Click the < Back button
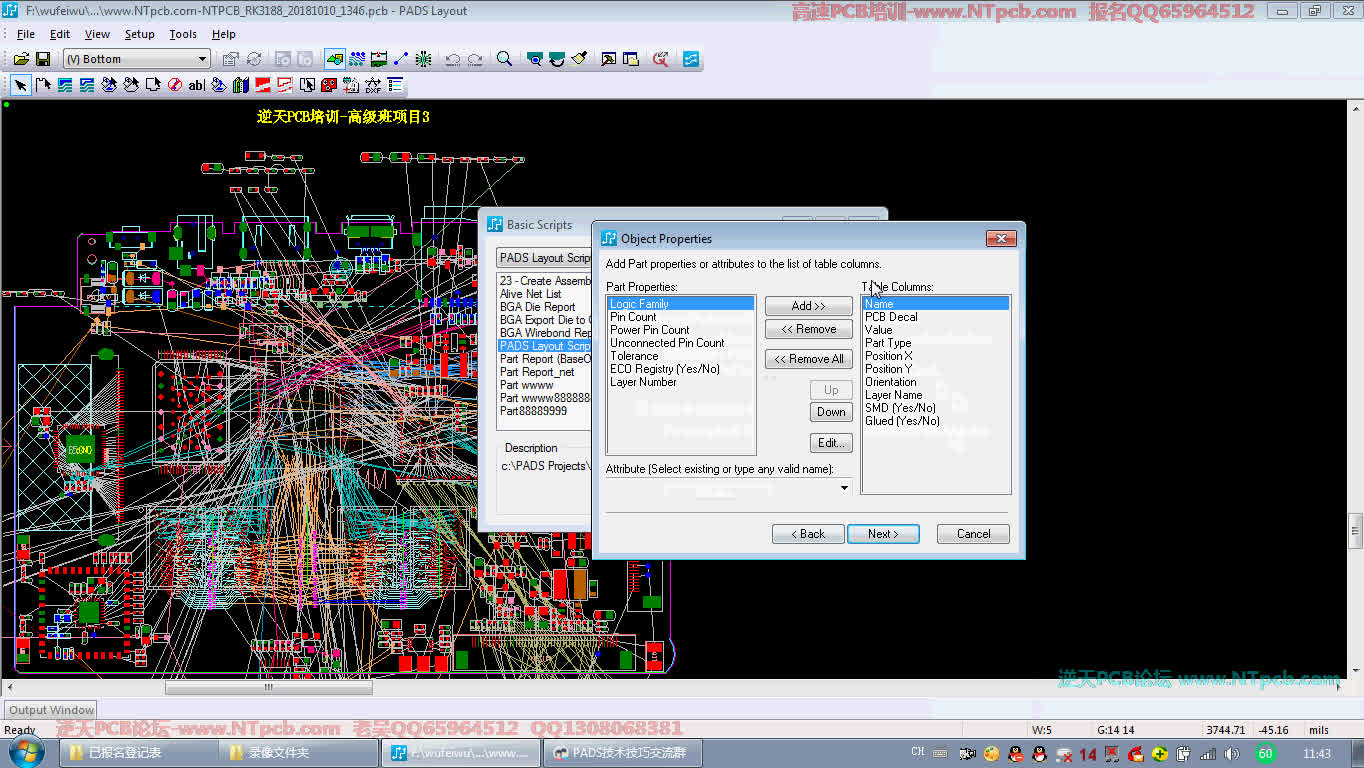 808,534
